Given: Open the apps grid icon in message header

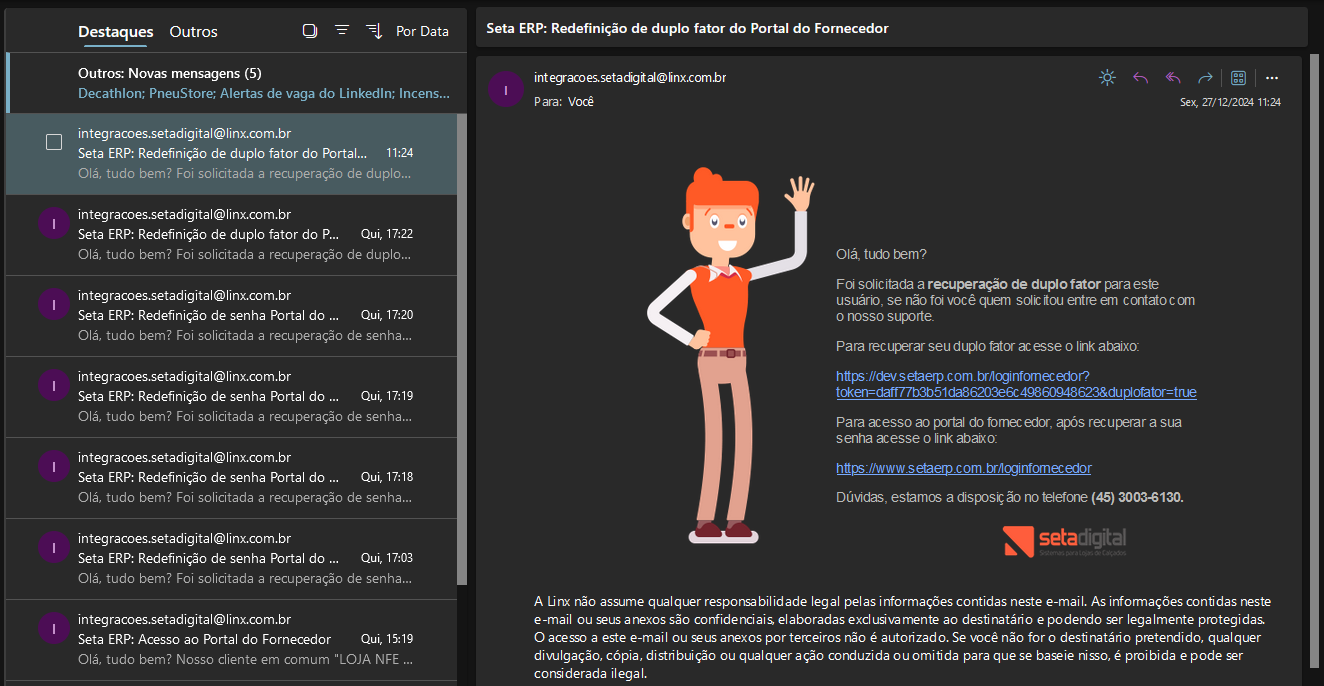Looking at the screenshot, I should [x=1238, y=78].
